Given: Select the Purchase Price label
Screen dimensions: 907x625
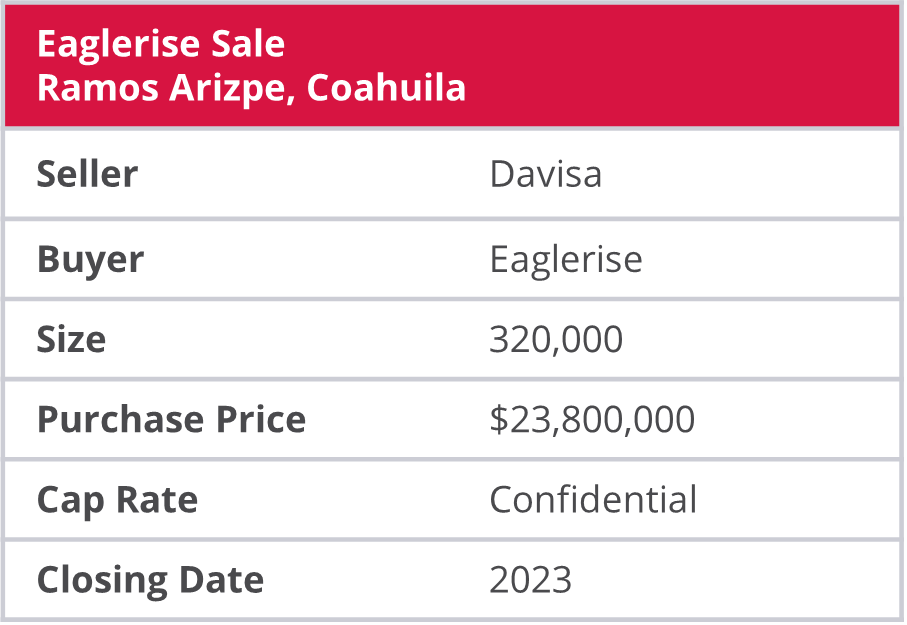Looking at the screenshot, I should 171,419.
